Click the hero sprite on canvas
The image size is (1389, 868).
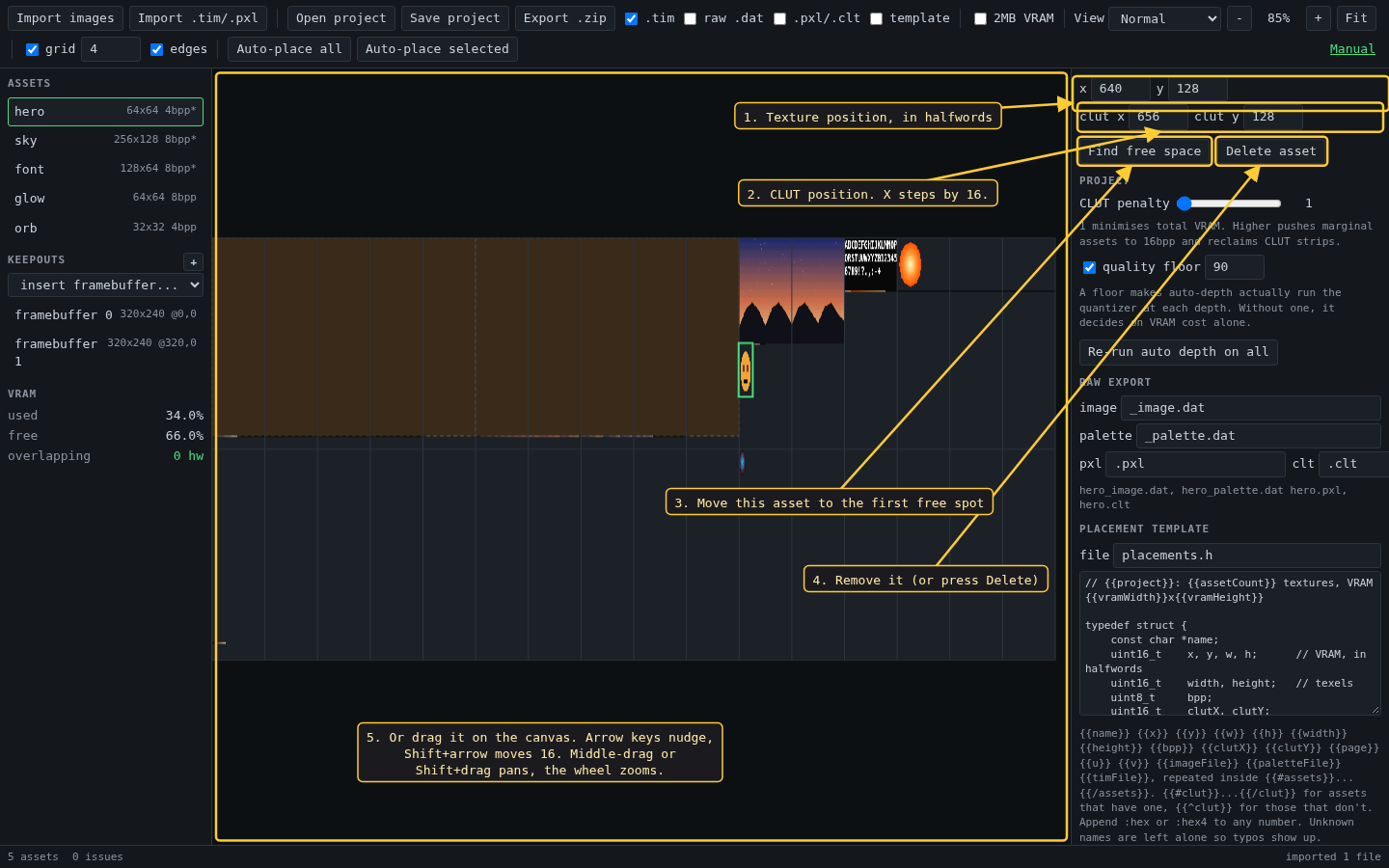coord(746,370)
